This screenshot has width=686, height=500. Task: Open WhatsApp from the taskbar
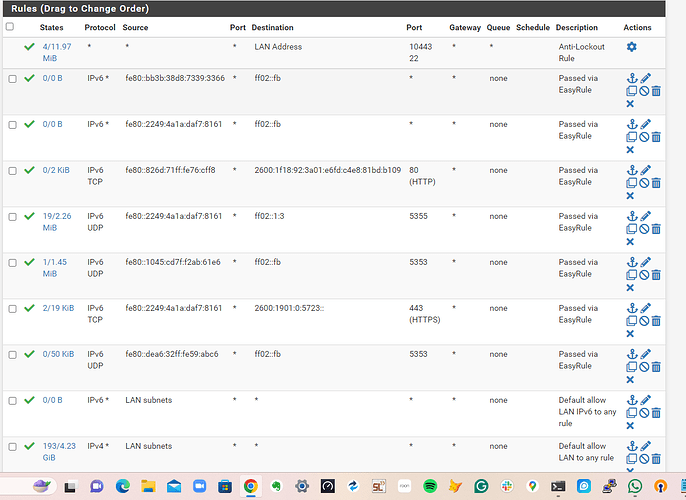pos(635,486)
